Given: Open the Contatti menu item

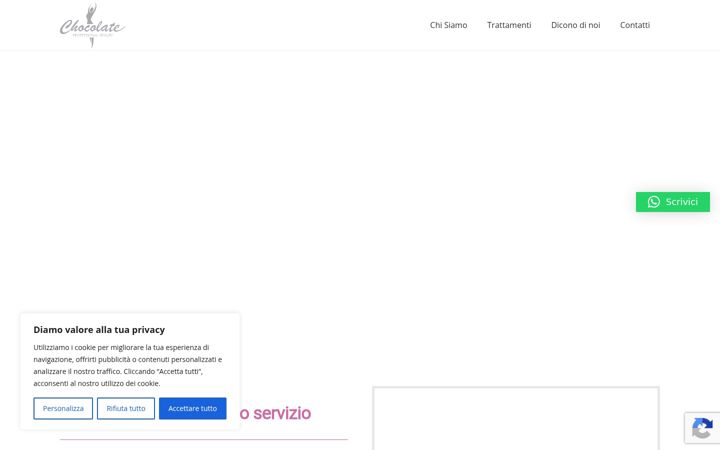Looking at the screenshot, I should click(x=635, y=25).
